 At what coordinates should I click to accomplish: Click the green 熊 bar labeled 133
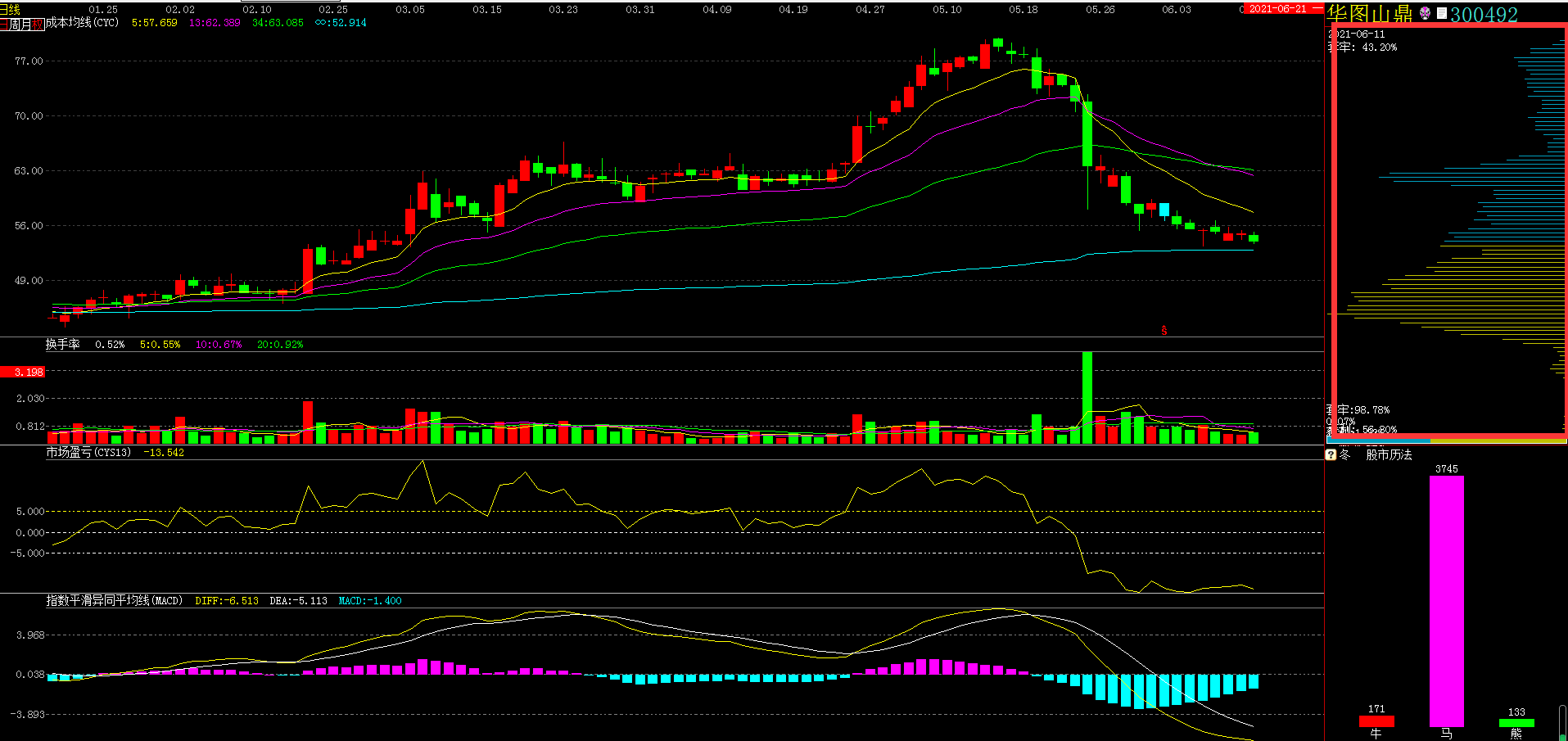click(1516, 723)
